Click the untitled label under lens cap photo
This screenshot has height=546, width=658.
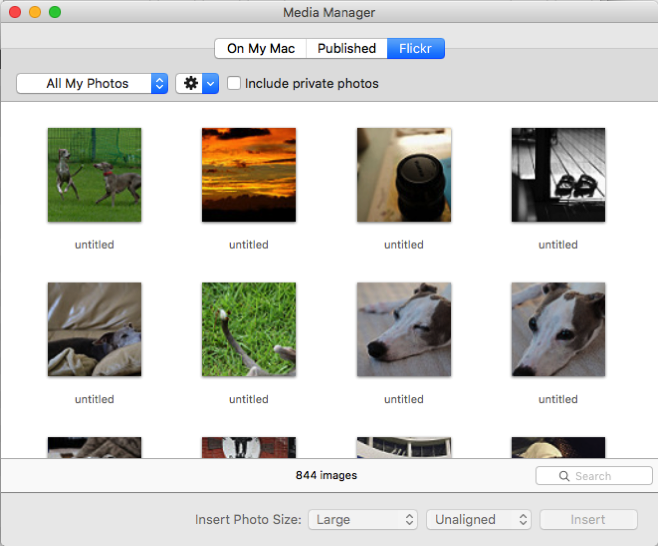pyautogui.click(x=404, y=245)
